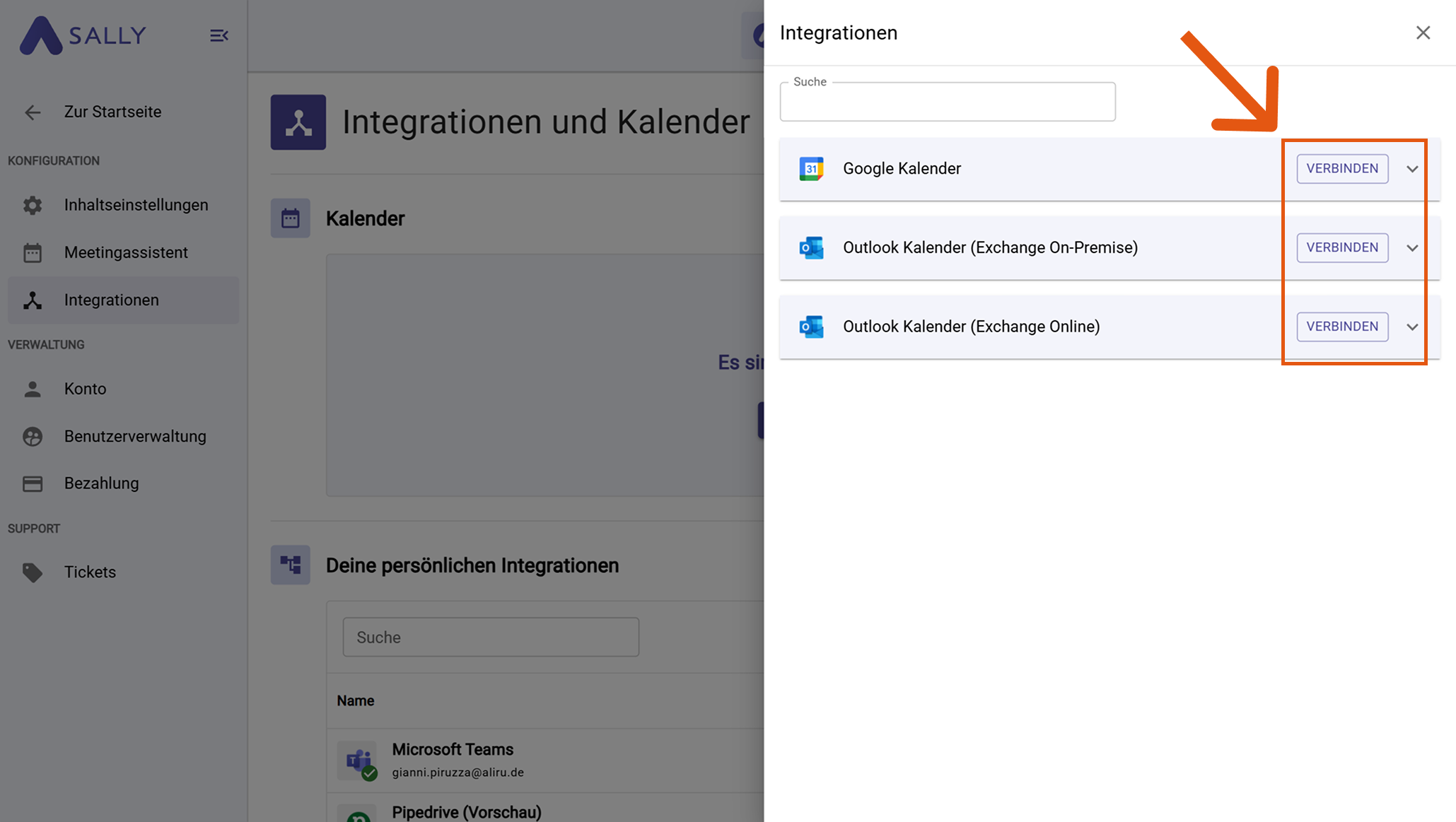
Task: Click Outlook Kalender (Exchange On-Premise) label
Action: click(990, 248)
